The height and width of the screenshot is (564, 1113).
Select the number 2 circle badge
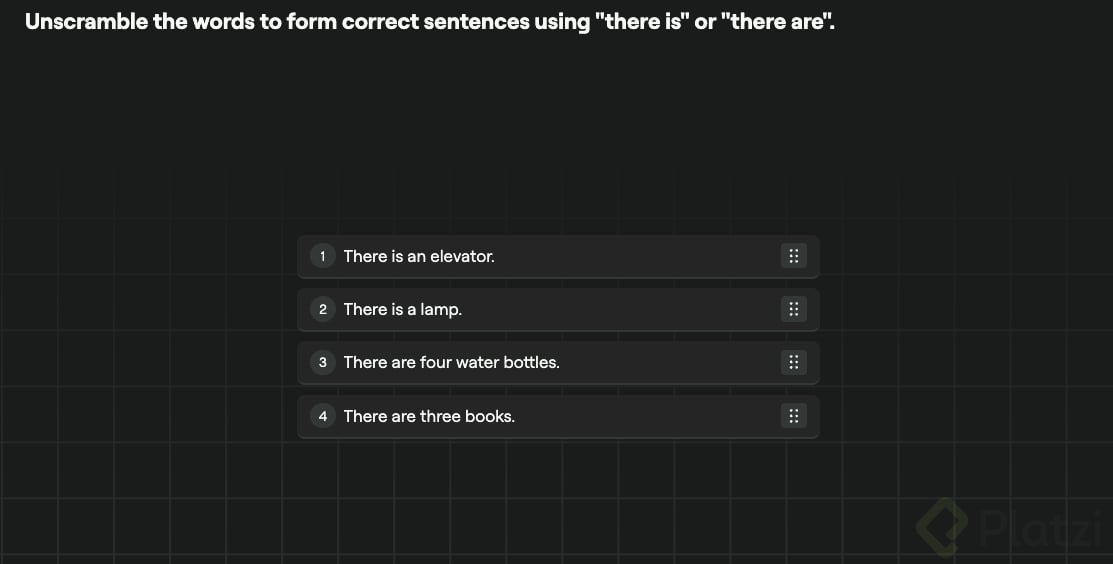click(x=322, y=309)
